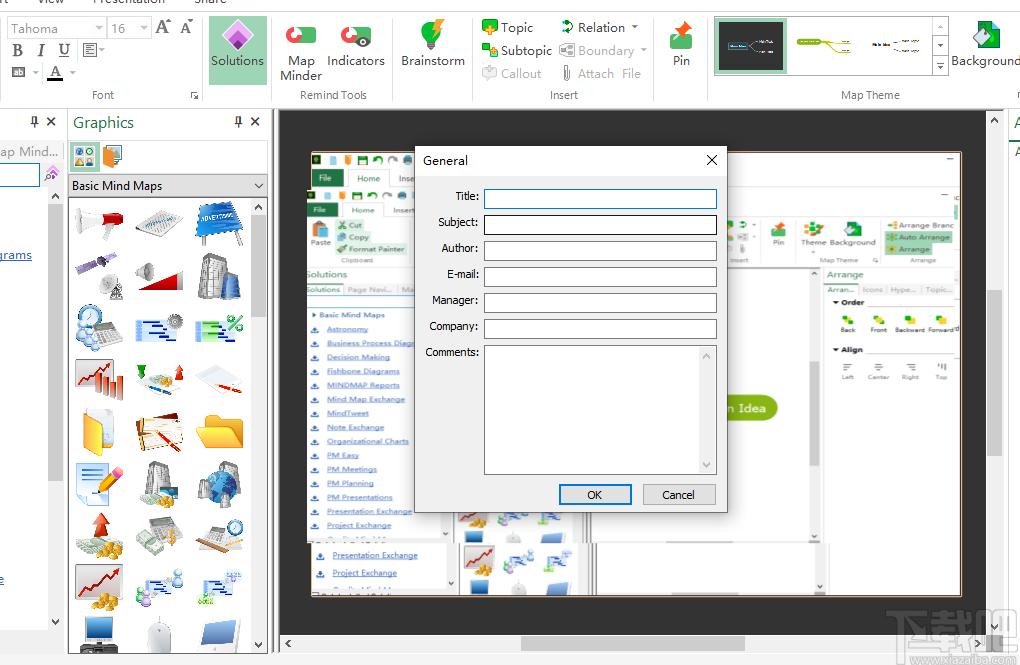The height and width of the screenshot is (665, 1020).
Task: Pin the Graphics panel
Action: [x=238, y=122]
